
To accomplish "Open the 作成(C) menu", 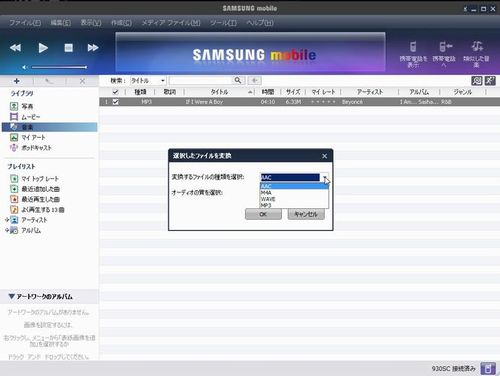I will [121, 23].
